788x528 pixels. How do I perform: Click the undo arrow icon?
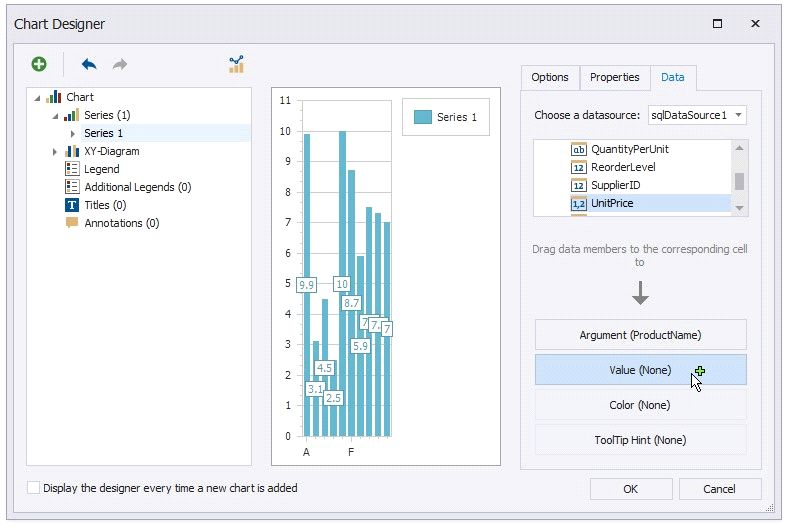pyautogui.click(x=89, y=64)
